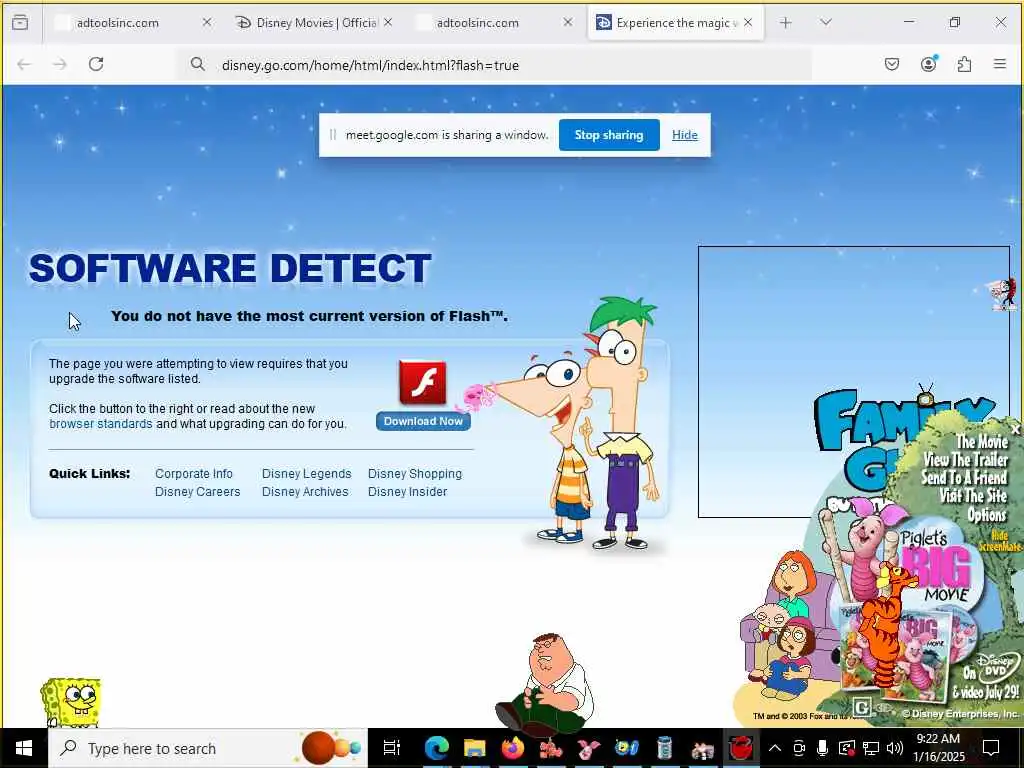Screen dimensions: 1024x768
Task: Open a new browser tab
Action: pyautogui.click(x=786, y=23)
